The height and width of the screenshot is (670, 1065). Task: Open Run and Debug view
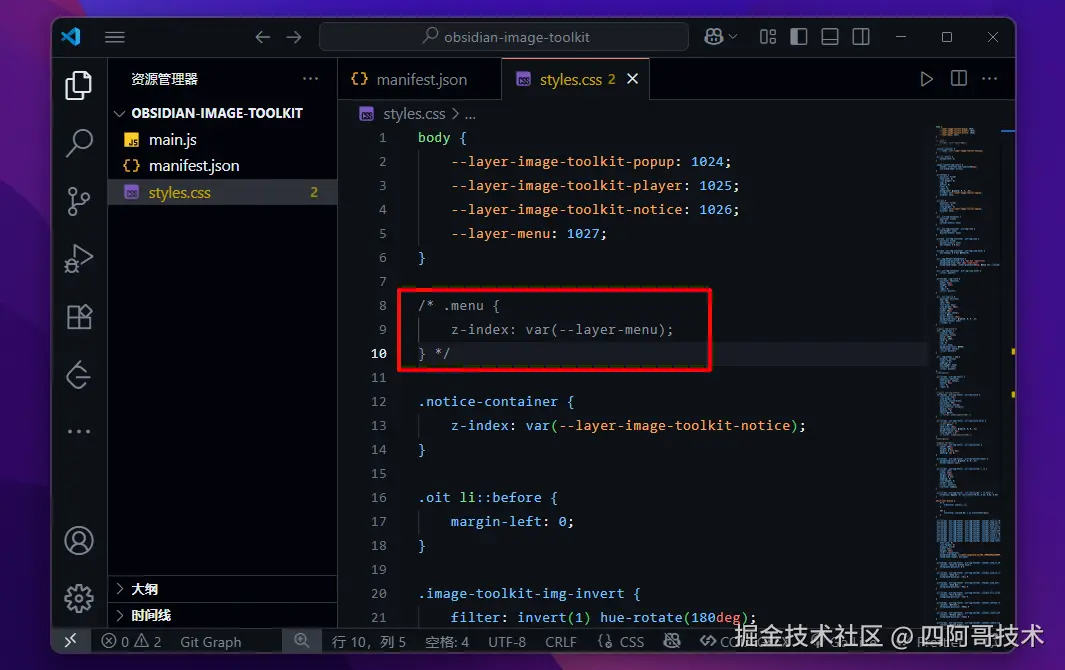(x=79, y=259)
